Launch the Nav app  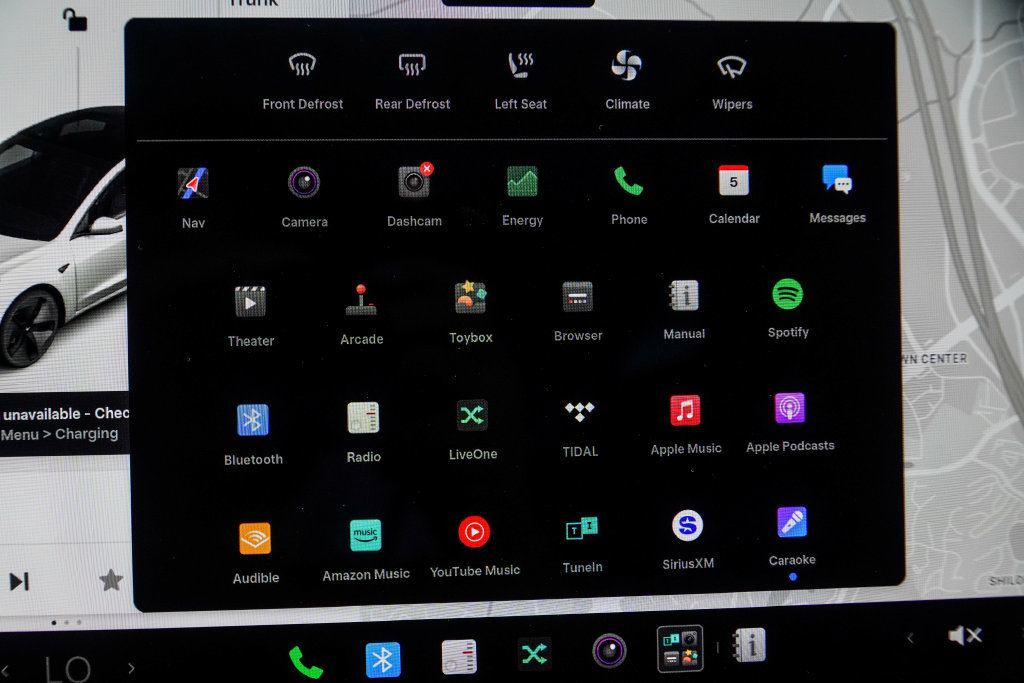pyautogui.click(x=193, y=198)
